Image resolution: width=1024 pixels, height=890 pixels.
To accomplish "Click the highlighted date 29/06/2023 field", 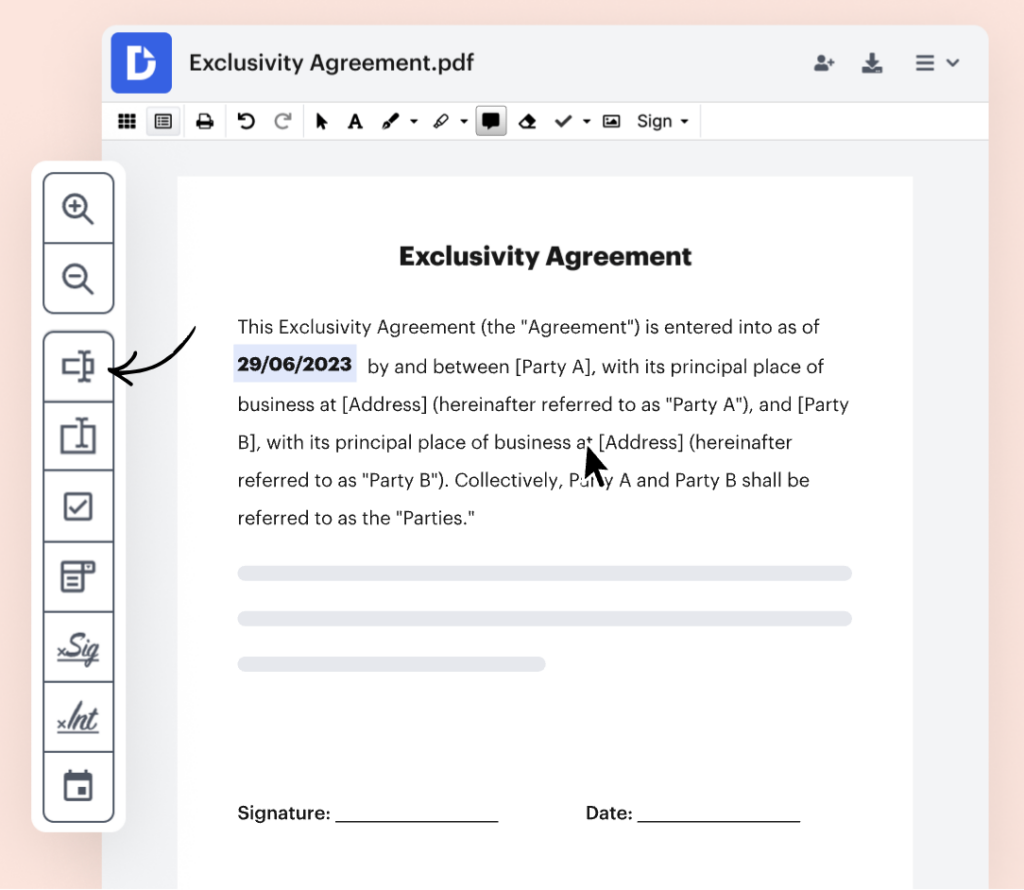I will 295,364.
